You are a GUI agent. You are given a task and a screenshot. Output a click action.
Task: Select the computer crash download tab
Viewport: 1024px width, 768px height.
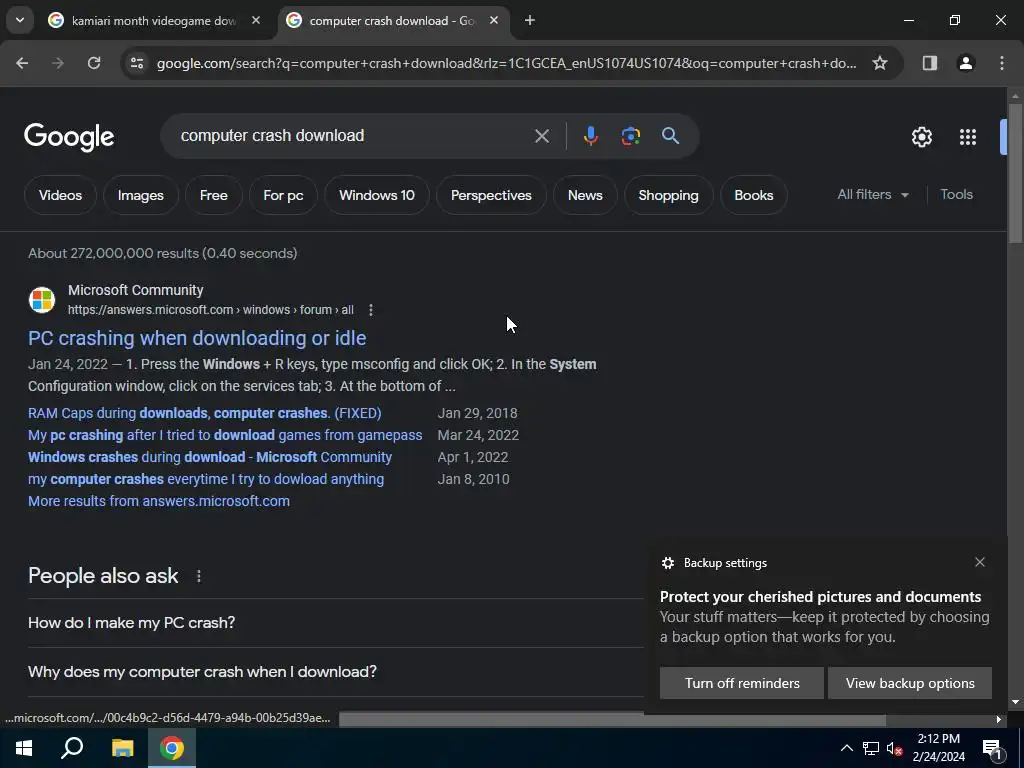(392, 20)
